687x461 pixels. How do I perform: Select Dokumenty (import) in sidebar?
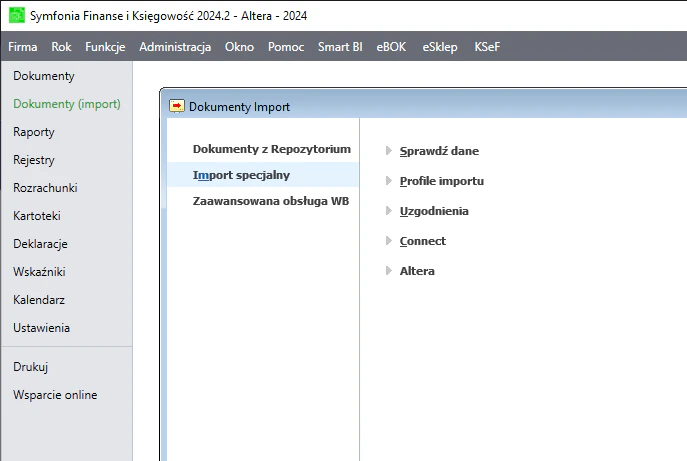(67, 104)
